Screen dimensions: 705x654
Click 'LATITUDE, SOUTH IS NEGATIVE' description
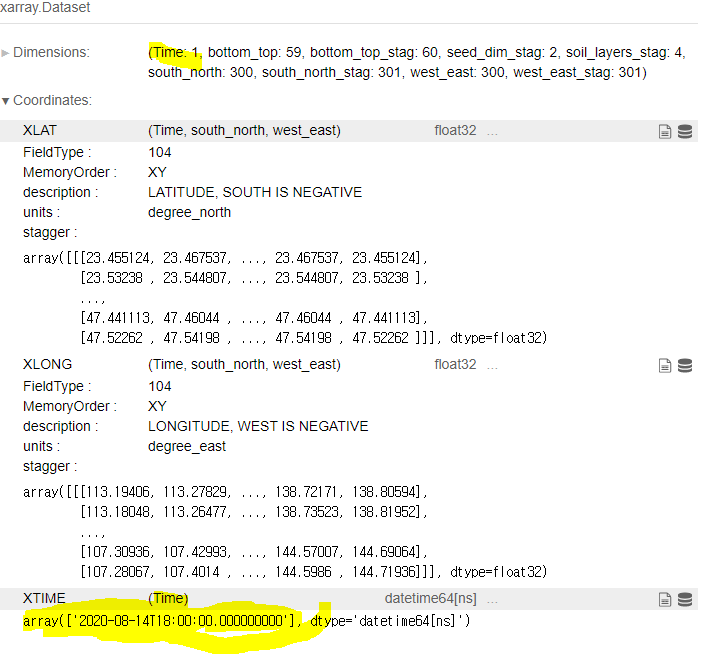254,192
